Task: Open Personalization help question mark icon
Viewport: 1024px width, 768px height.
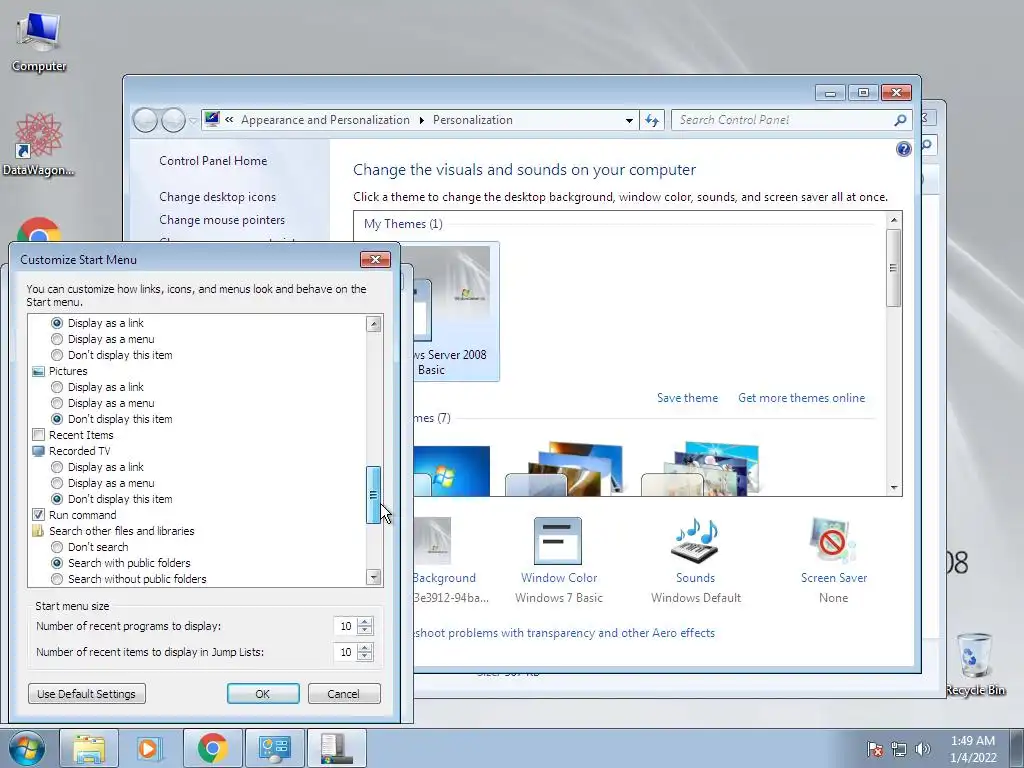Action: (x=903, y=149)
